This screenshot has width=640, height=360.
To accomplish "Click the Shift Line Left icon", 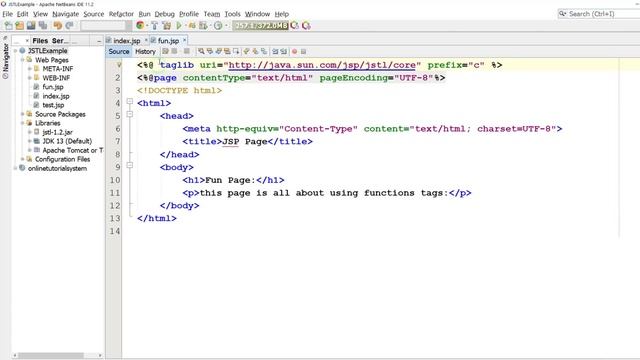I will click(x=275, y=51).
